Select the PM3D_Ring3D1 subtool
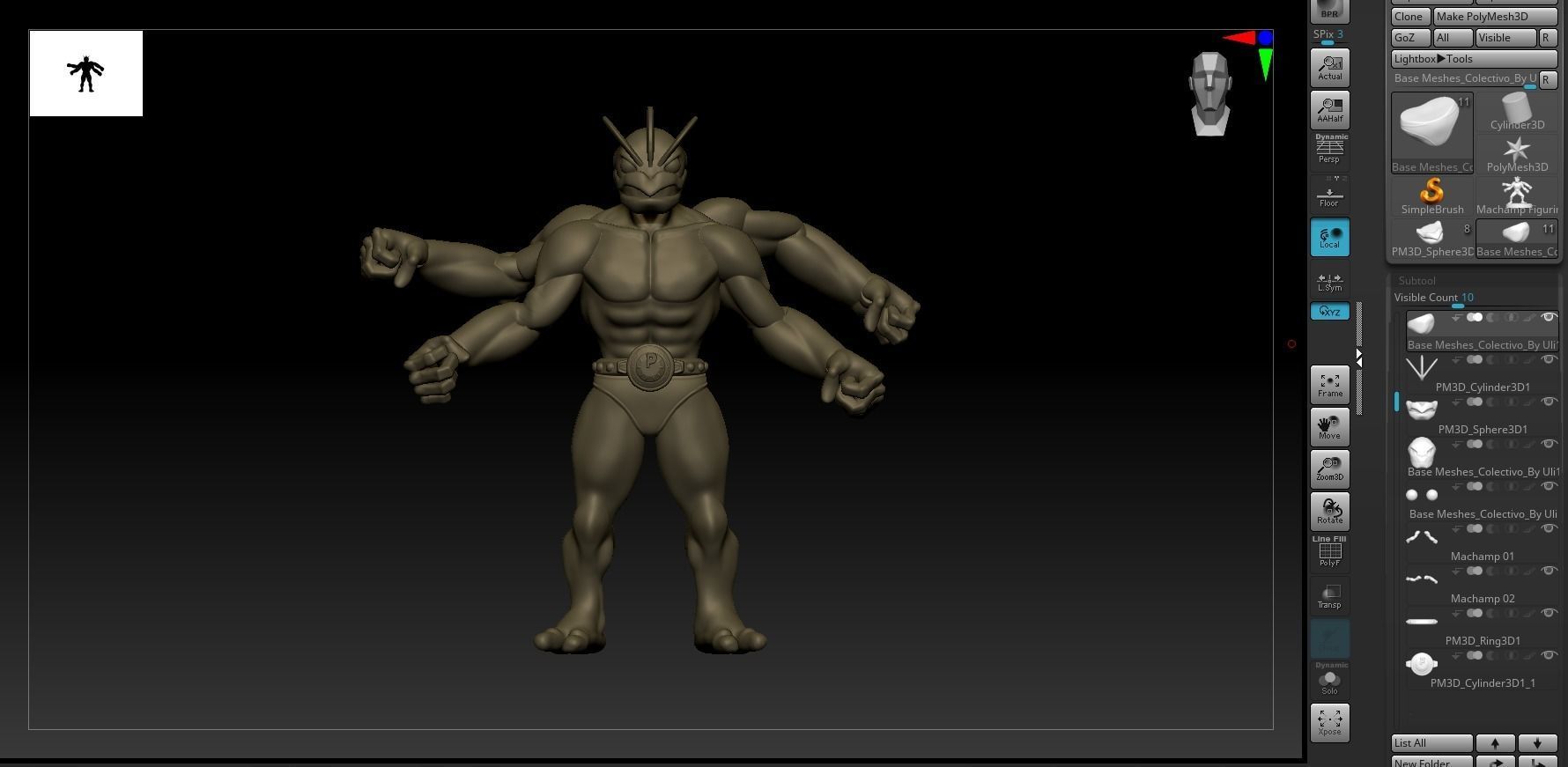Screen dimensions: 1568x767 point(1482,627)
